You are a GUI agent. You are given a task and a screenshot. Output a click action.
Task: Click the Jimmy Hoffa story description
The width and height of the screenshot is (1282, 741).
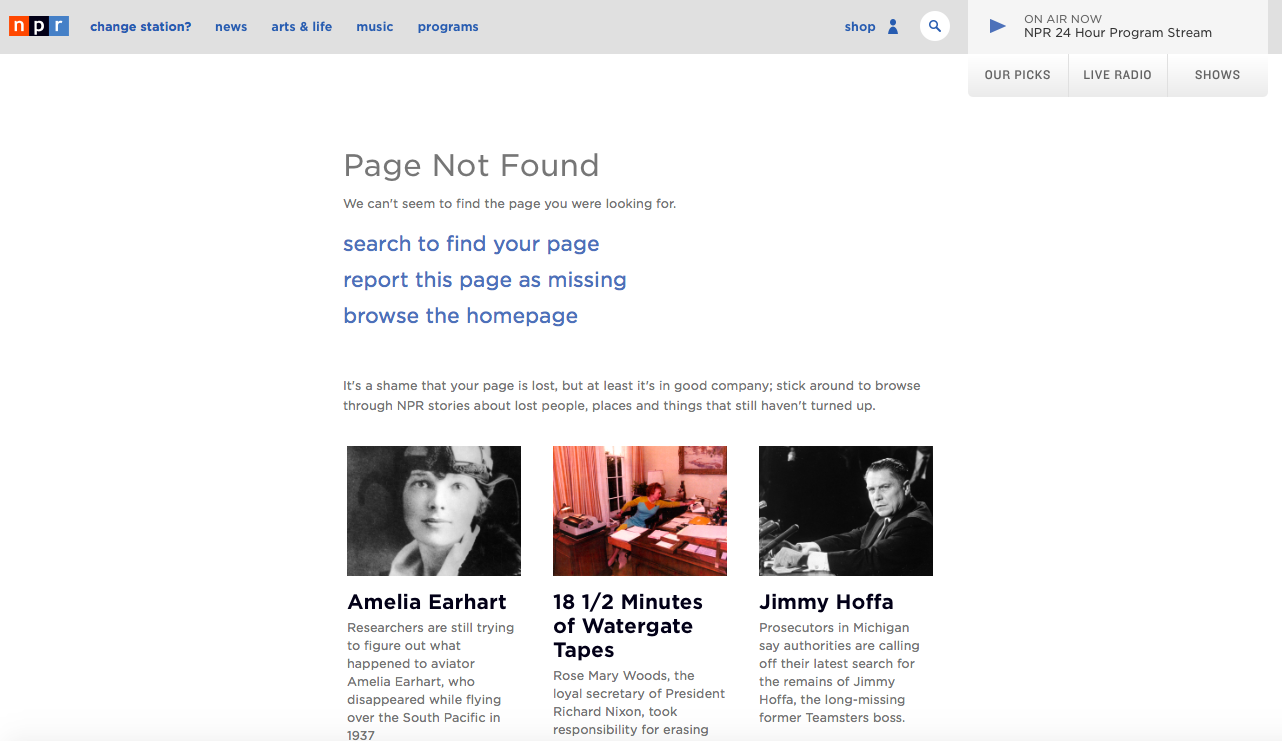pos(839,673)
